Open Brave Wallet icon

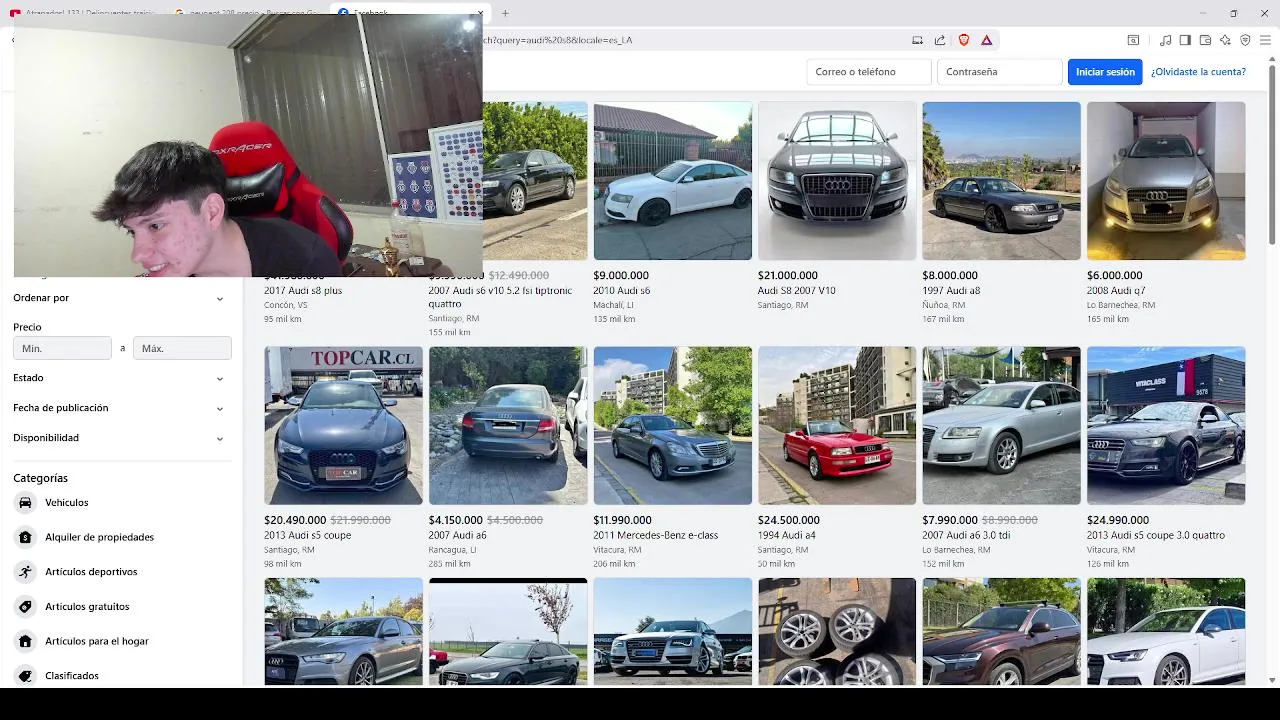1205,40
